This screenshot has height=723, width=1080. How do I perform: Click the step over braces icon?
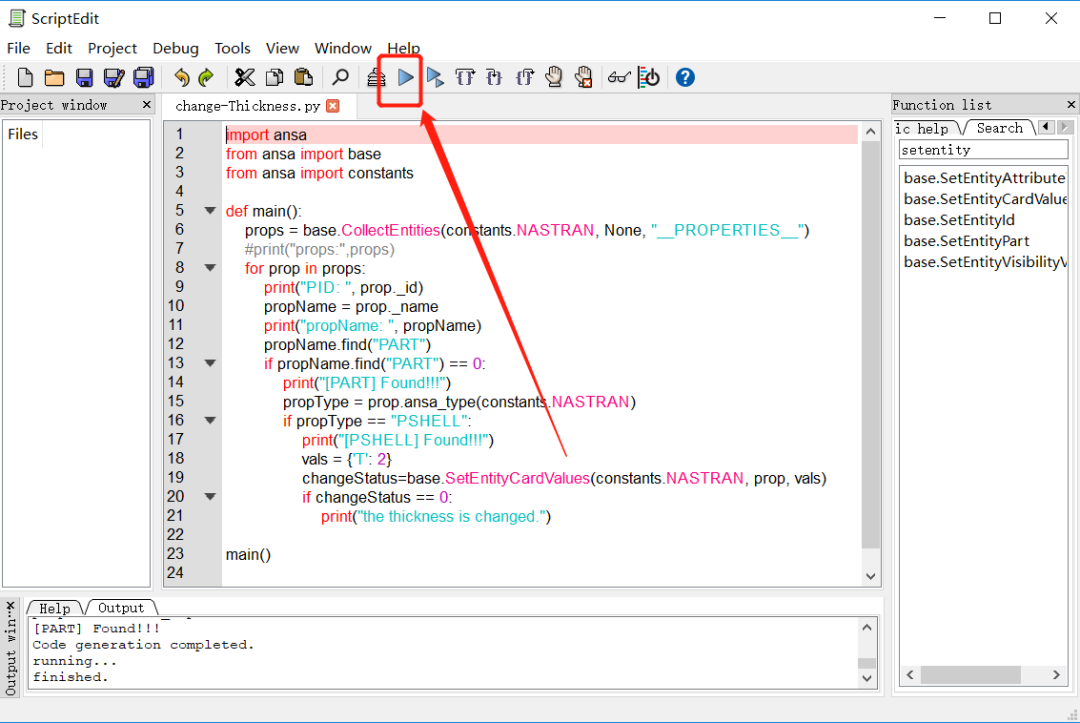(465, 77)
